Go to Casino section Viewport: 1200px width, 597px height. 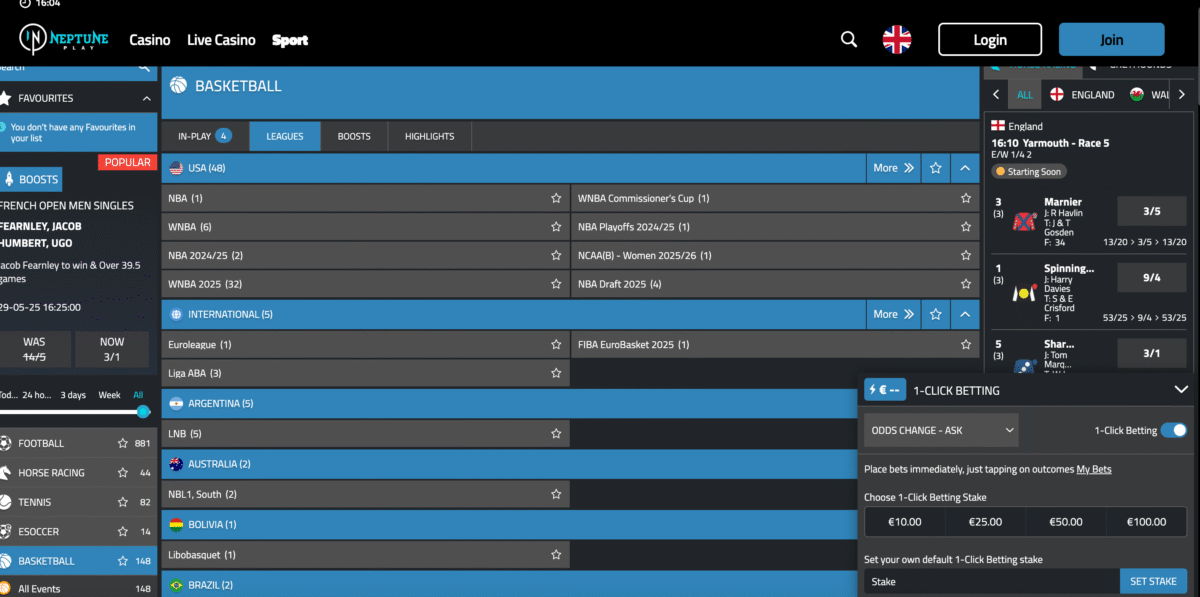[x=150, y=40]
